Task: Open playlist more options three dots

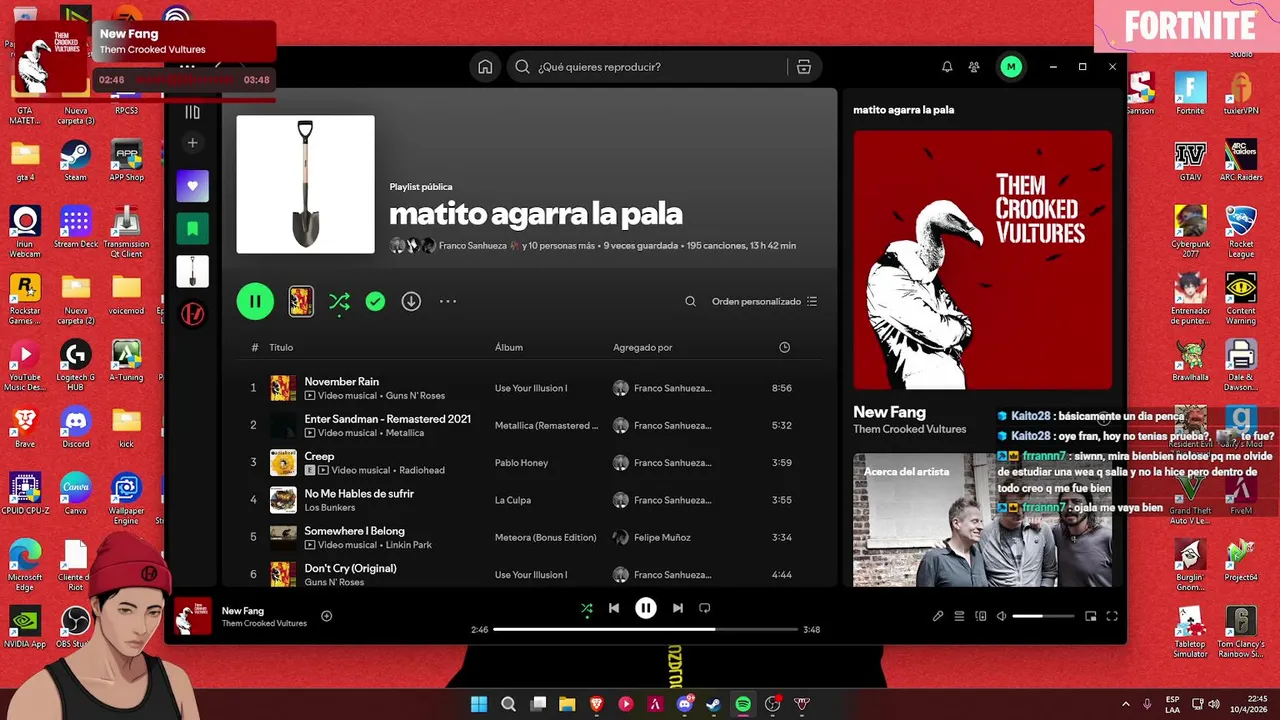Action: point(448,301)
